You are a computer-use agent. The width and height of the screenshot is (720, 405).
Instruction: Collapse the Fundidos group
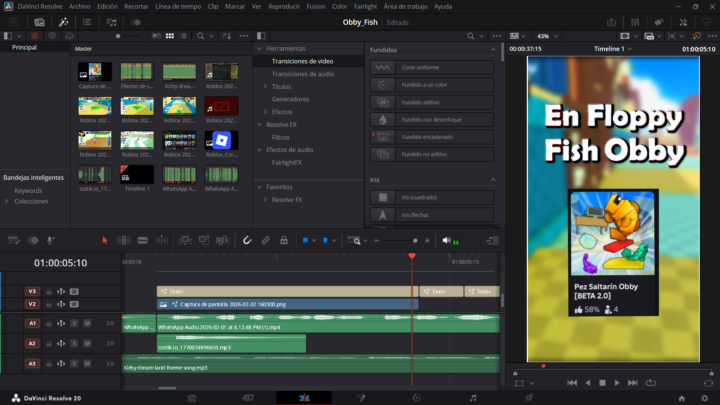[x=493, y=50]
